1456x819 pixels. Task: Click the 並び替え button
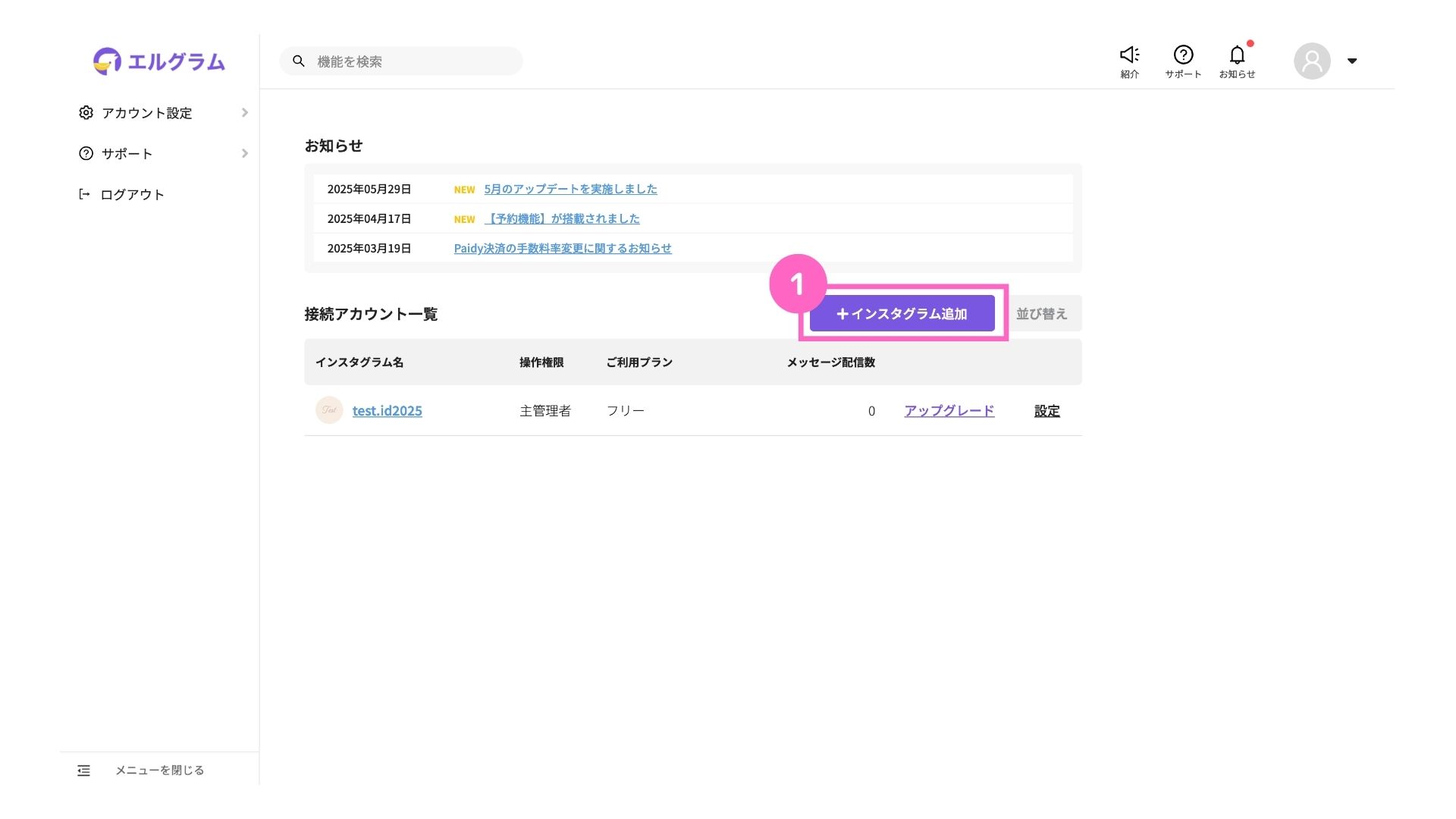coord(1042,314)
